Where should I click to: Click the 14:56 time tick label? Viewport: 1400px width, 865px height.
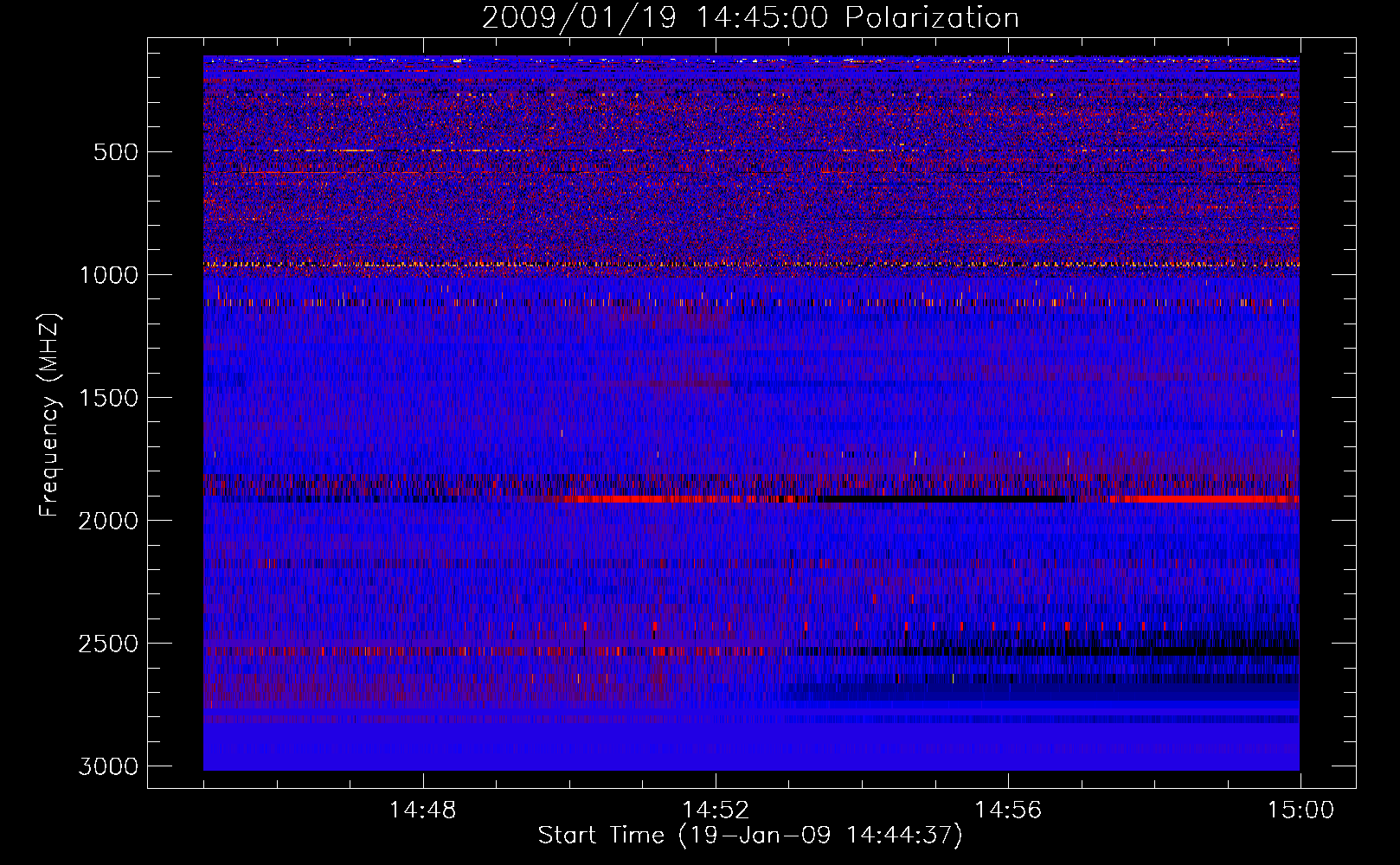click(x=1008, y=811)
